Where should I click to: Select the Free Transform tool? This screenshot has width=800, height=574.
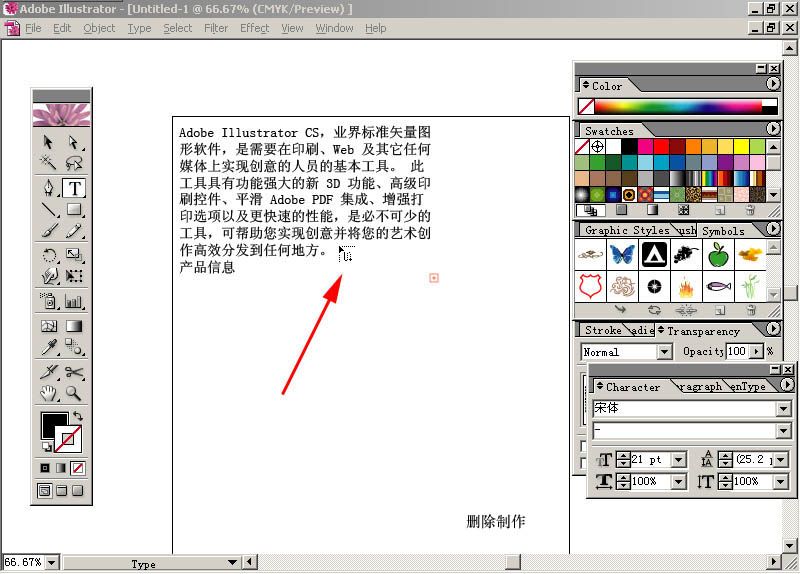point(74,276)
